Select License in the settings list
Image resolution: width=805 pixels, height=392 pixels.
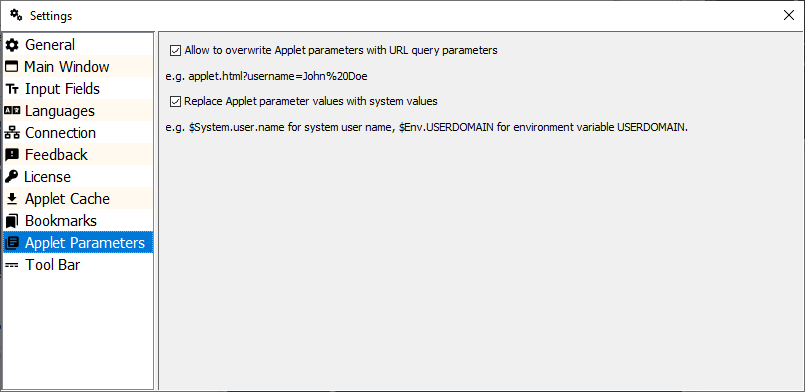point(78,177)
